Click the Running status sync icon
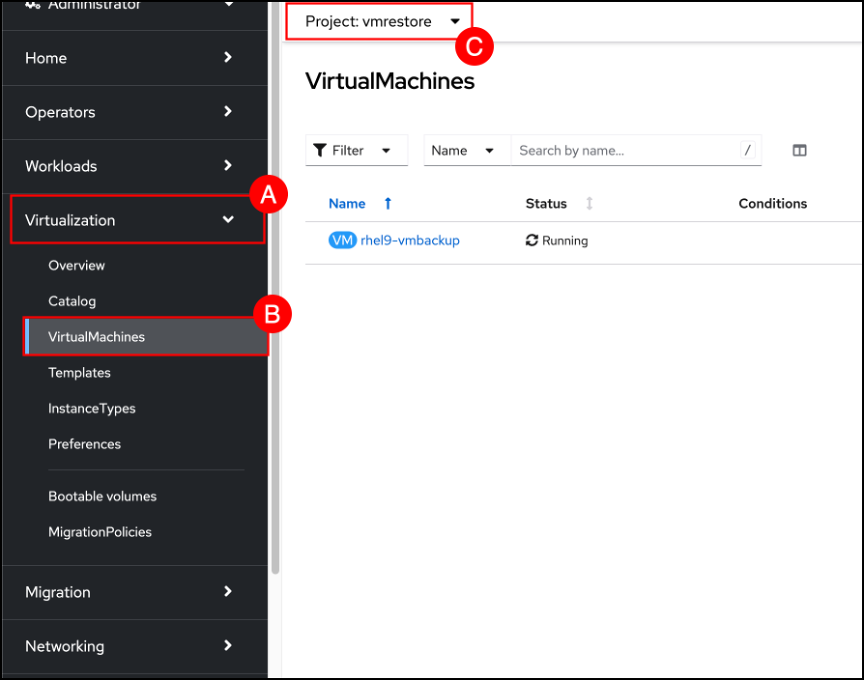 tap(532, 240)
